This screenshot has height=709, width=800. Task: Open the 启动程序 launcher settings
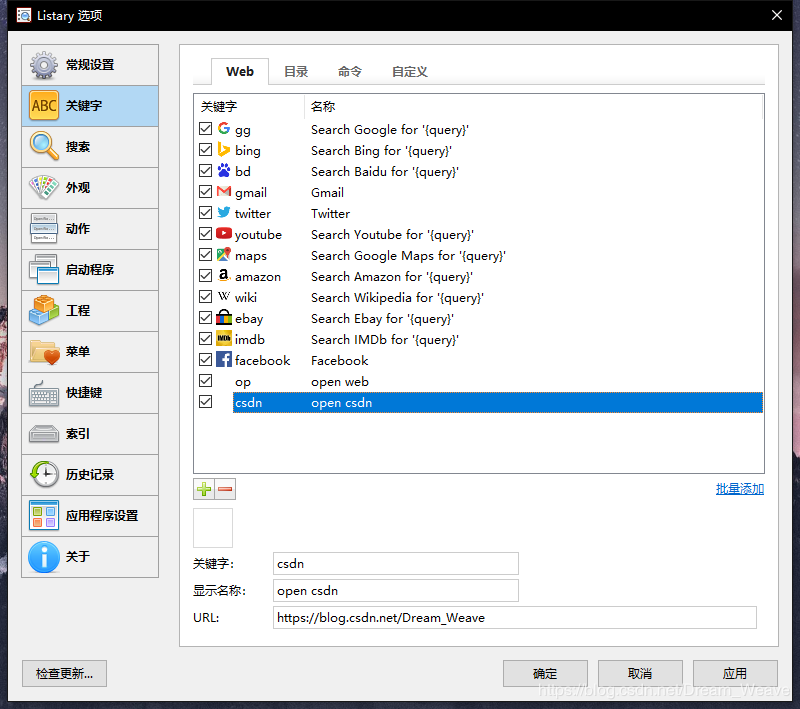(89, 269)
